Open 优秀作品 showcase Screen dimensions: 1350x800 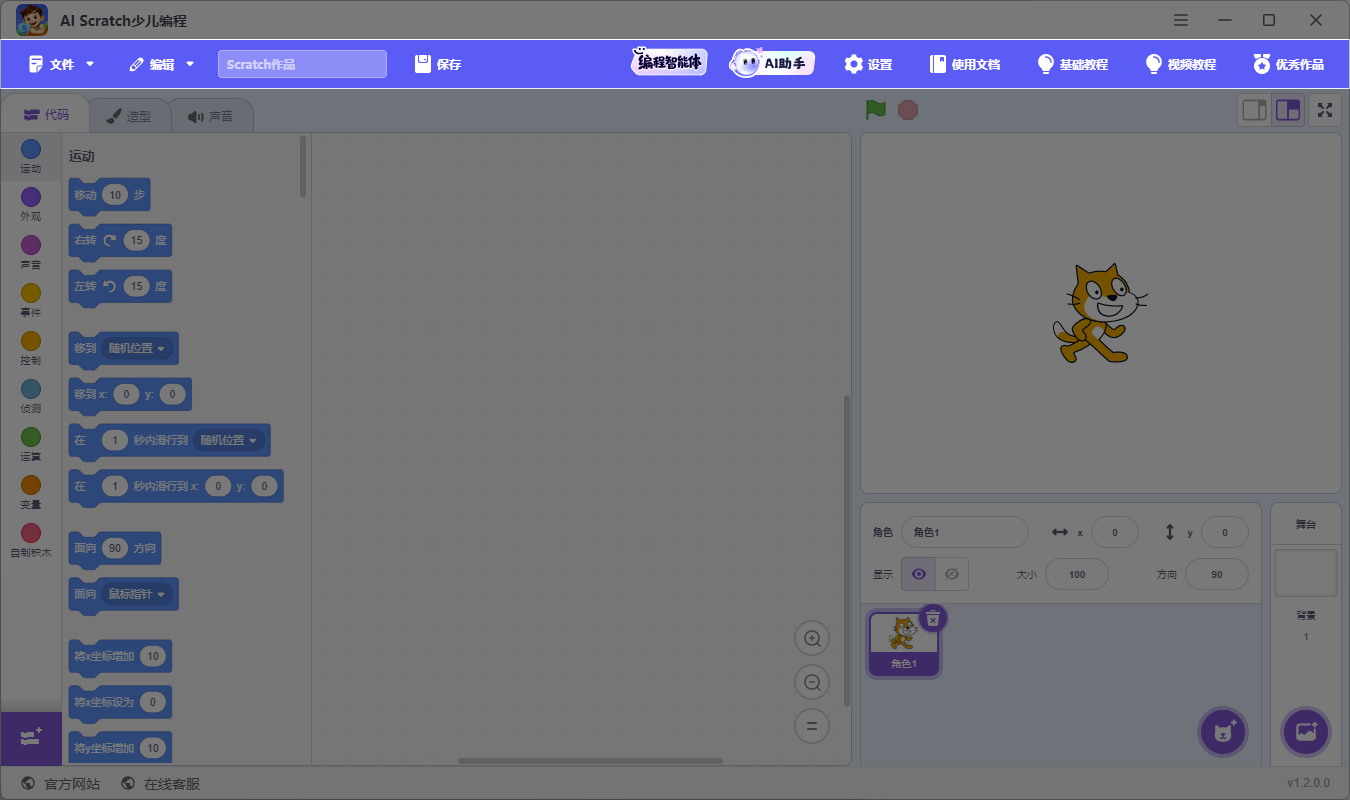coord(1289,64)
